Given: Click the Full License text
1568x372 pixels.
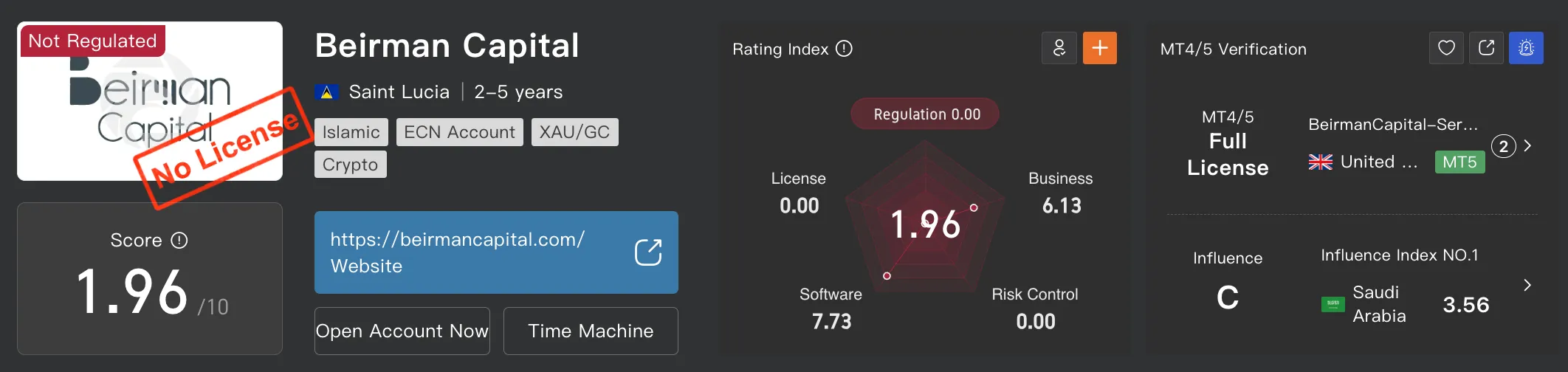Looking at the screenshot, I should [1228, 154].
